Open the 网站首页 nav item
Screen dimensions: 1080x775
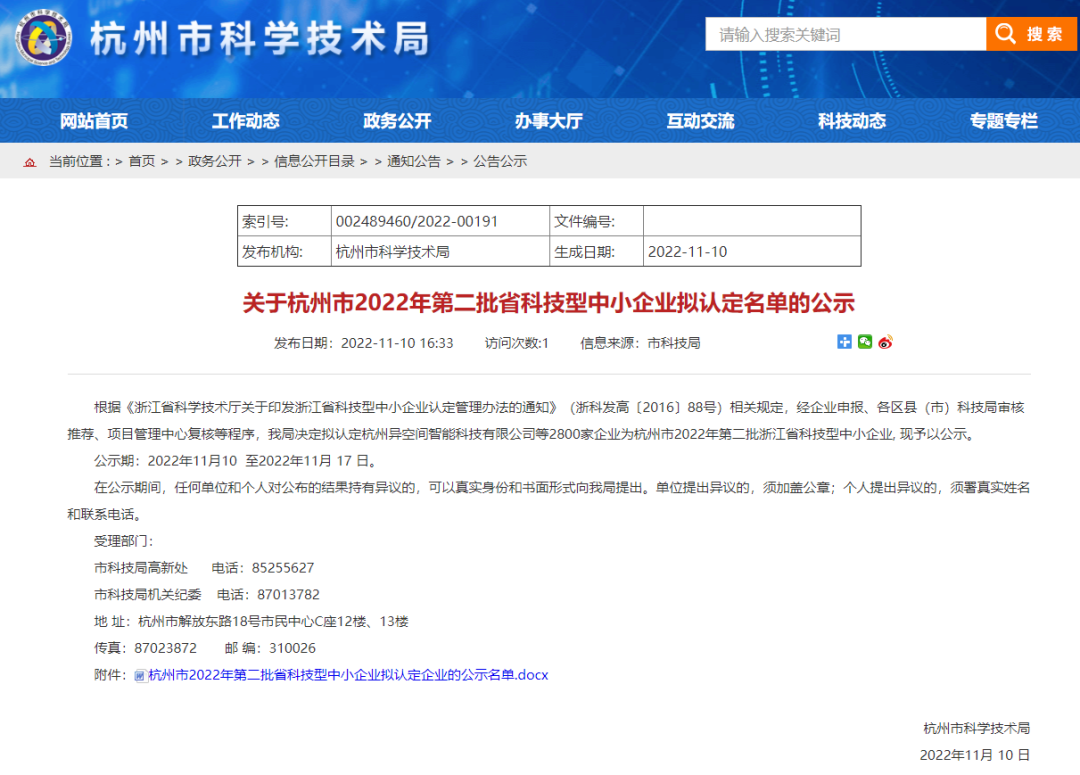(94, 121)
